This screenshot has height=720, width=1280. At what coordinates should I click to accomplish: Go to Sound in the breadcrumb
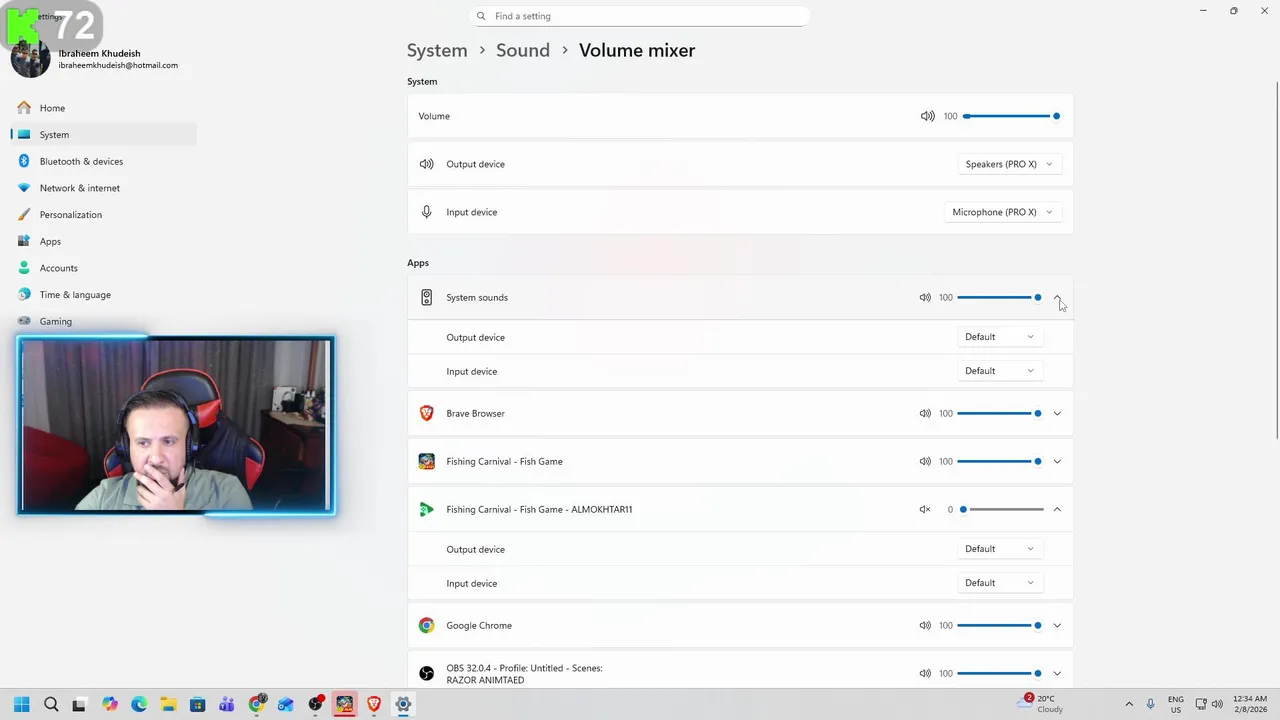coord(523,50)
